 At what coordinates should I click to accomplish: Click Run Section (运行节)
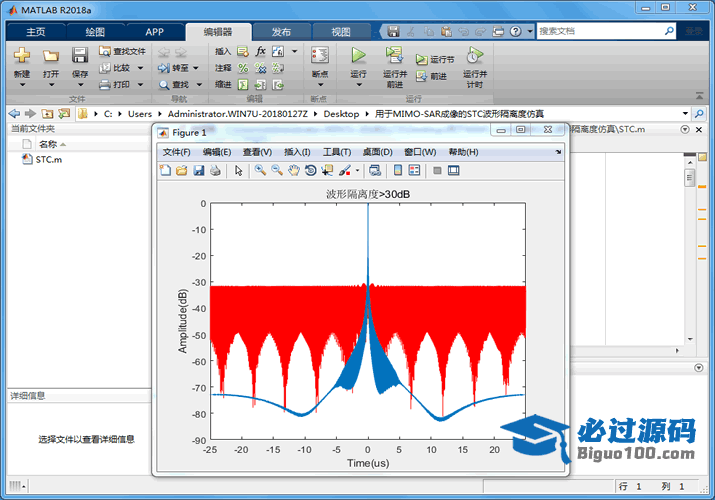click(435, 59)
